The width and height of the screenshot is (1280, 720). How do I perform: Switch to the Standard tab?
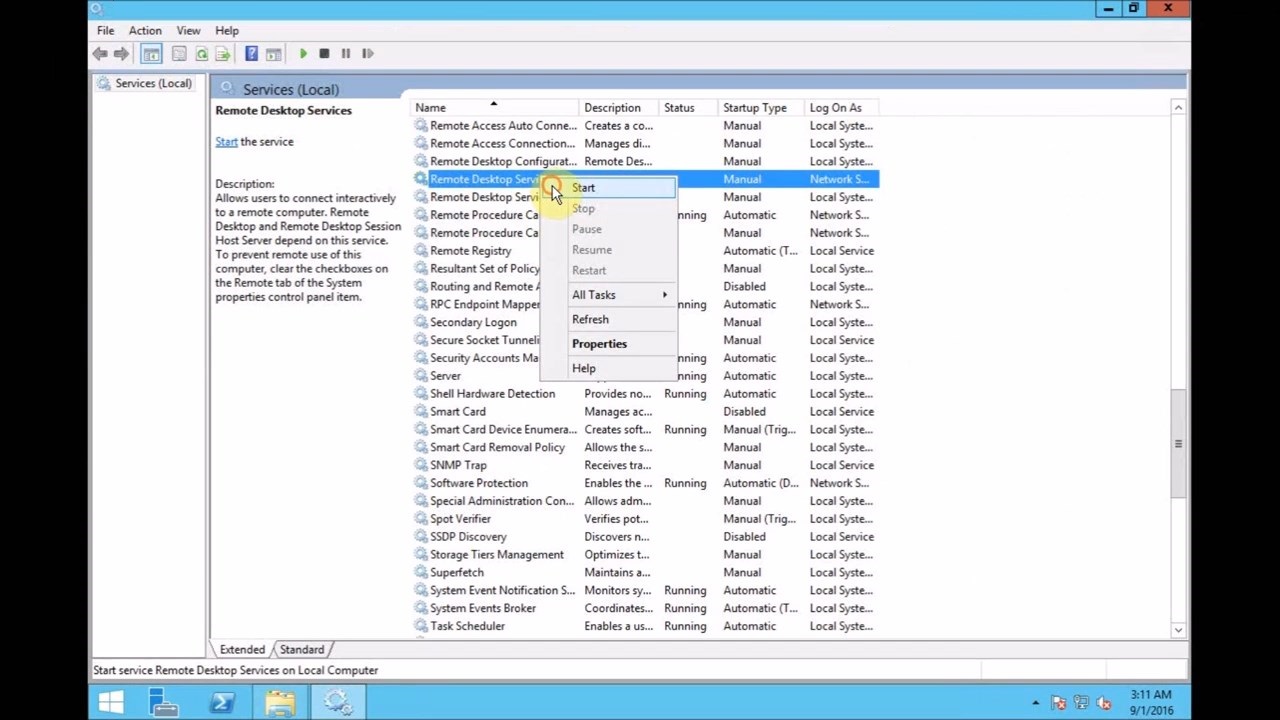302,650
